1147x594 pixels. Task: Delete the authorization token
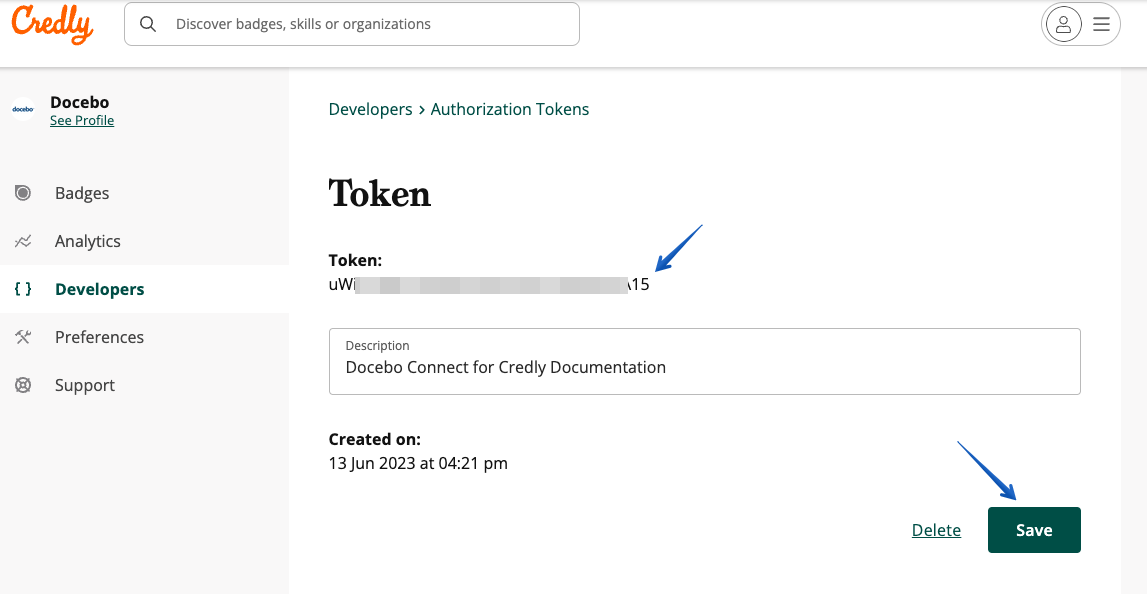tap(936, 530)
